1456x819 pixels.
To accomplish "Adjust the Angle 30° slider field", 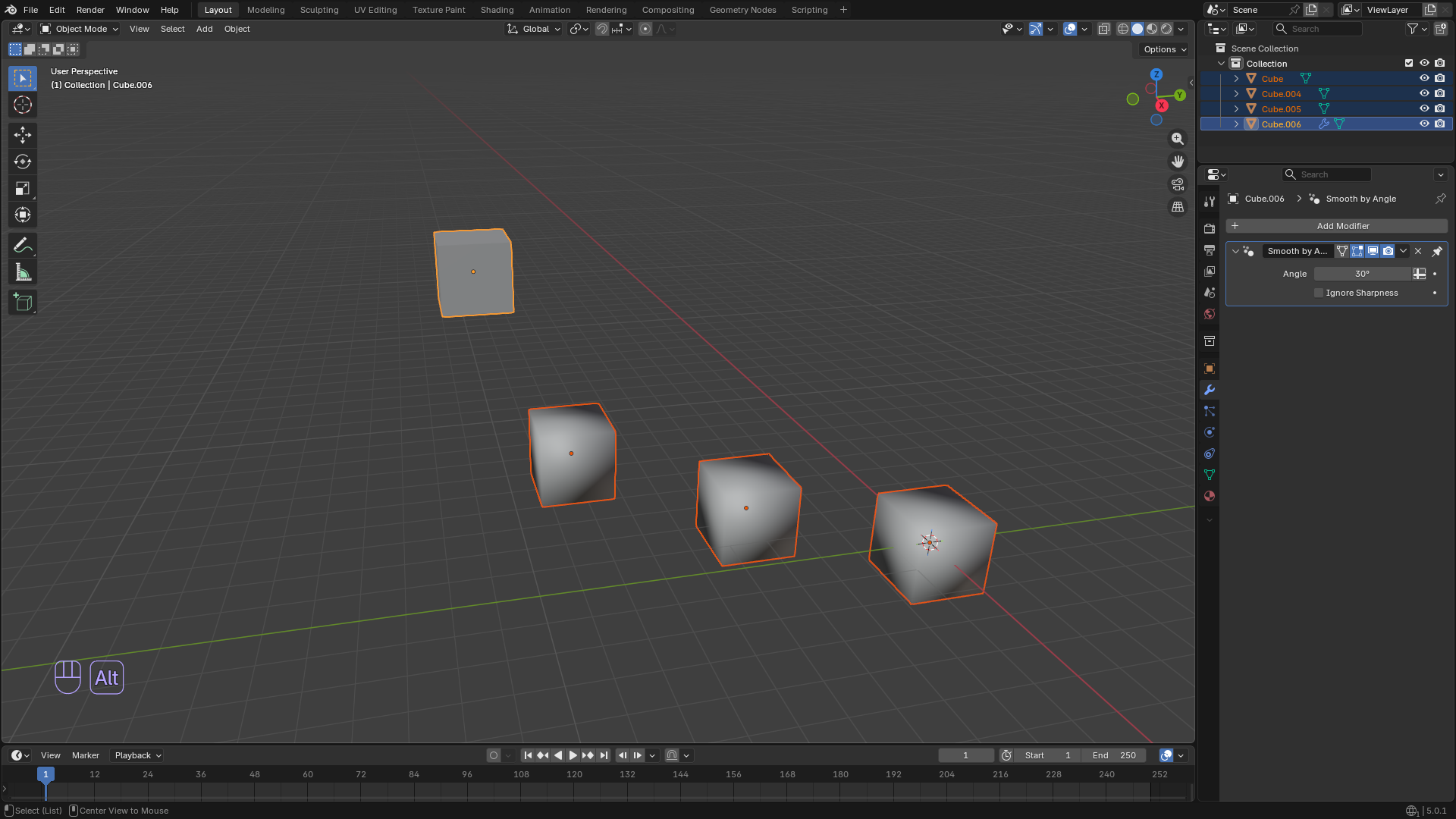I will pyautogui.click(x=1363, y=274).
